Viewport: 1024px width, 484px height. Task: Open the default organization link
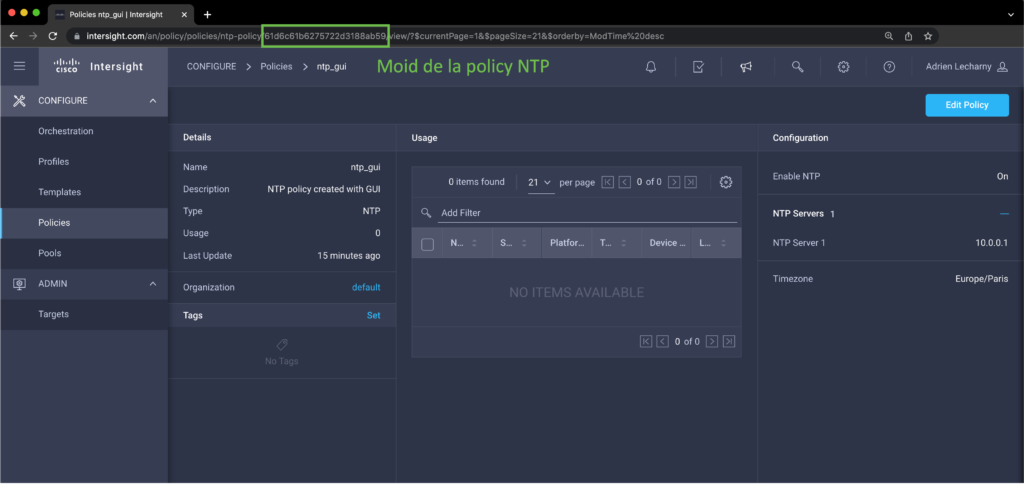click(366, 287)
